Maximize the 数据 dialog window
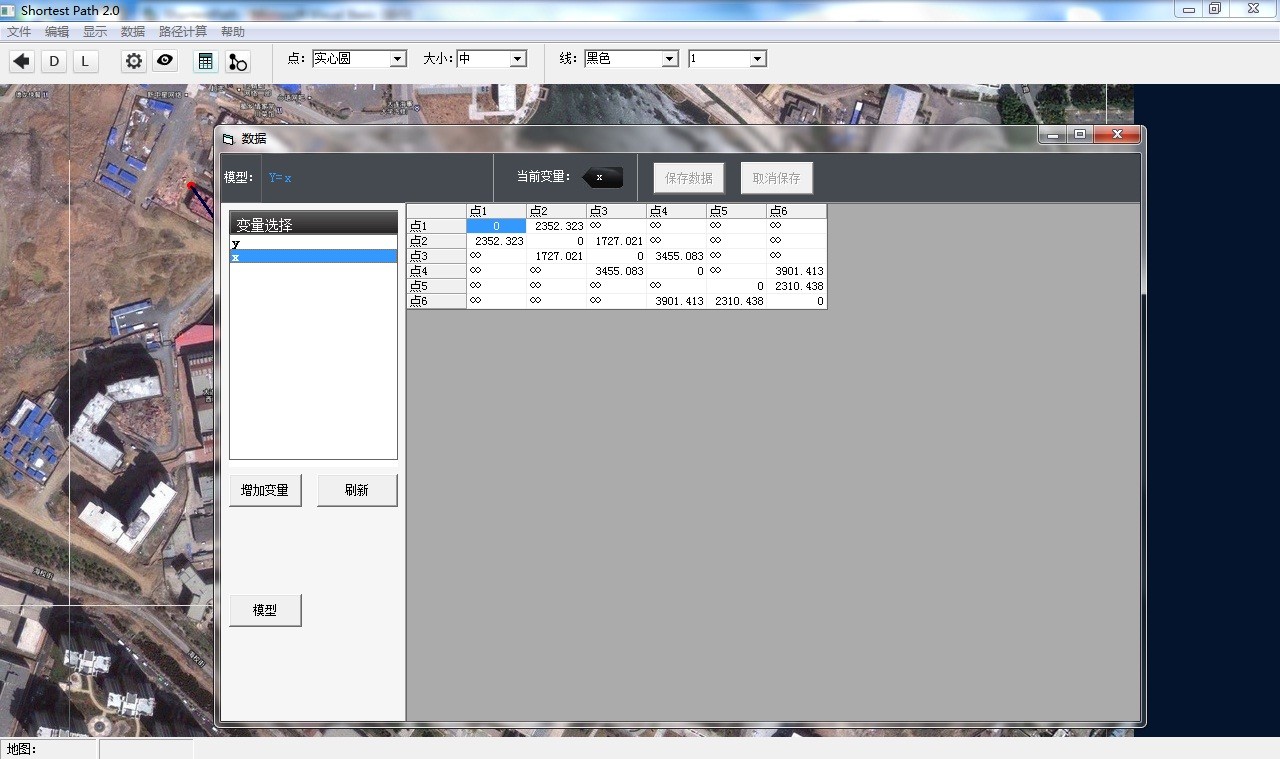This screenshot has height=759, width=1280. [x=1080, y=134]
